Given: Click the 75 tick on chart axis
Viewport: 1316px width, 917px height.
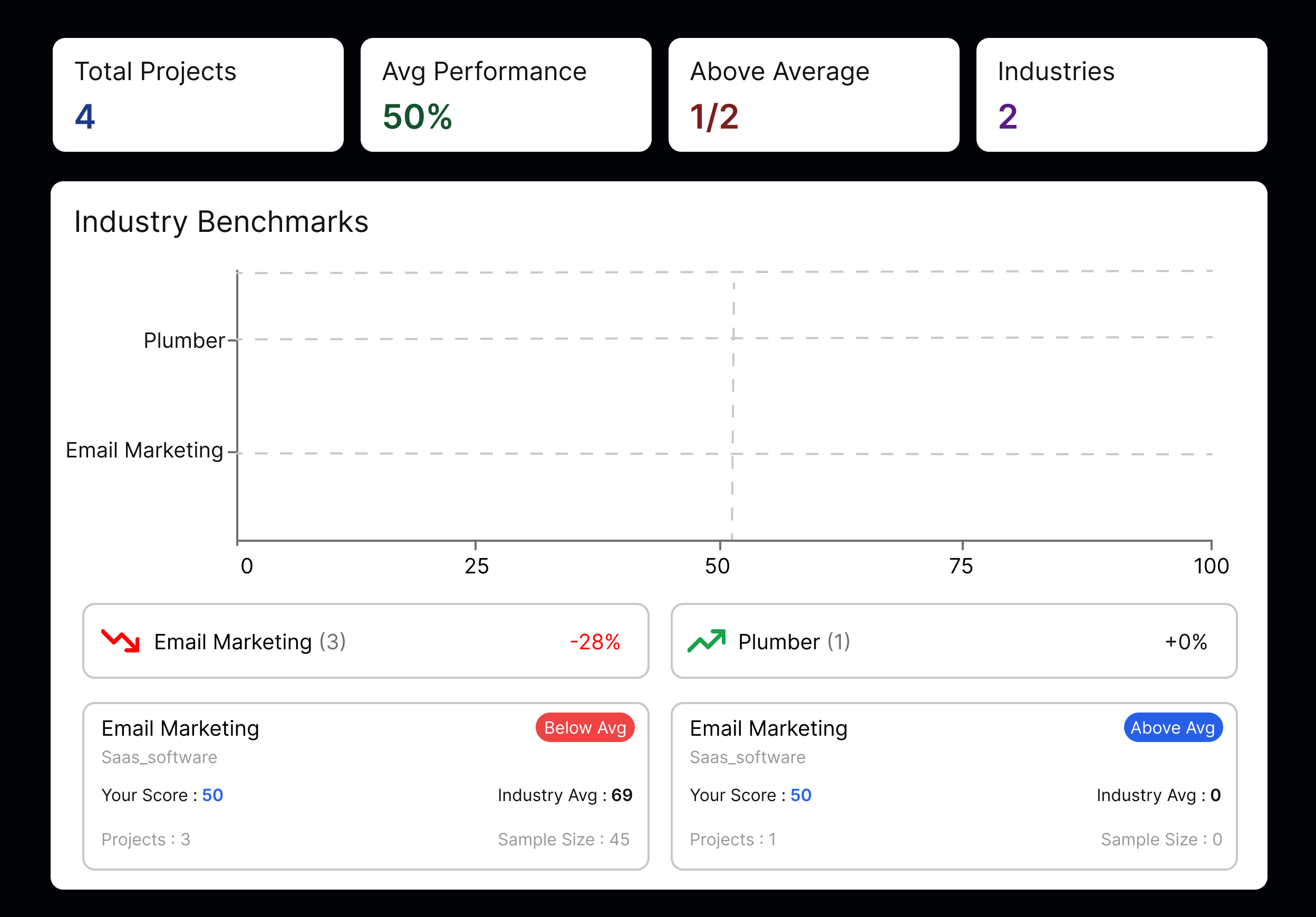Looking at the screenshot, I should point(961,566).
